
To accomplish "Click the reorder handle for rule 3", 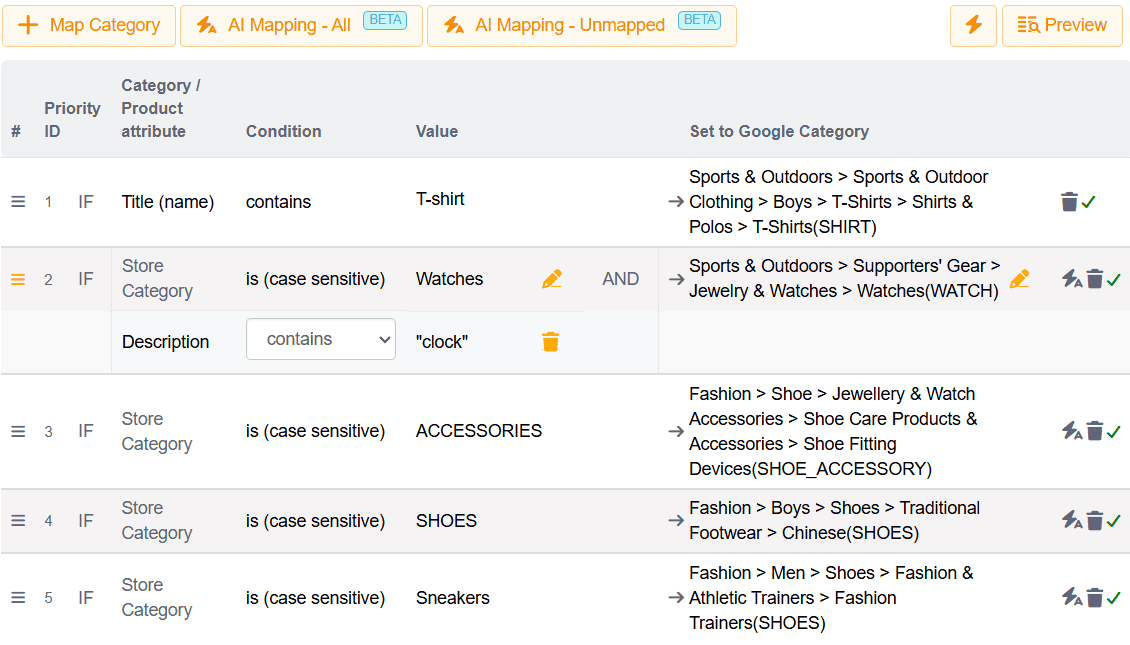I will (18, 431).
